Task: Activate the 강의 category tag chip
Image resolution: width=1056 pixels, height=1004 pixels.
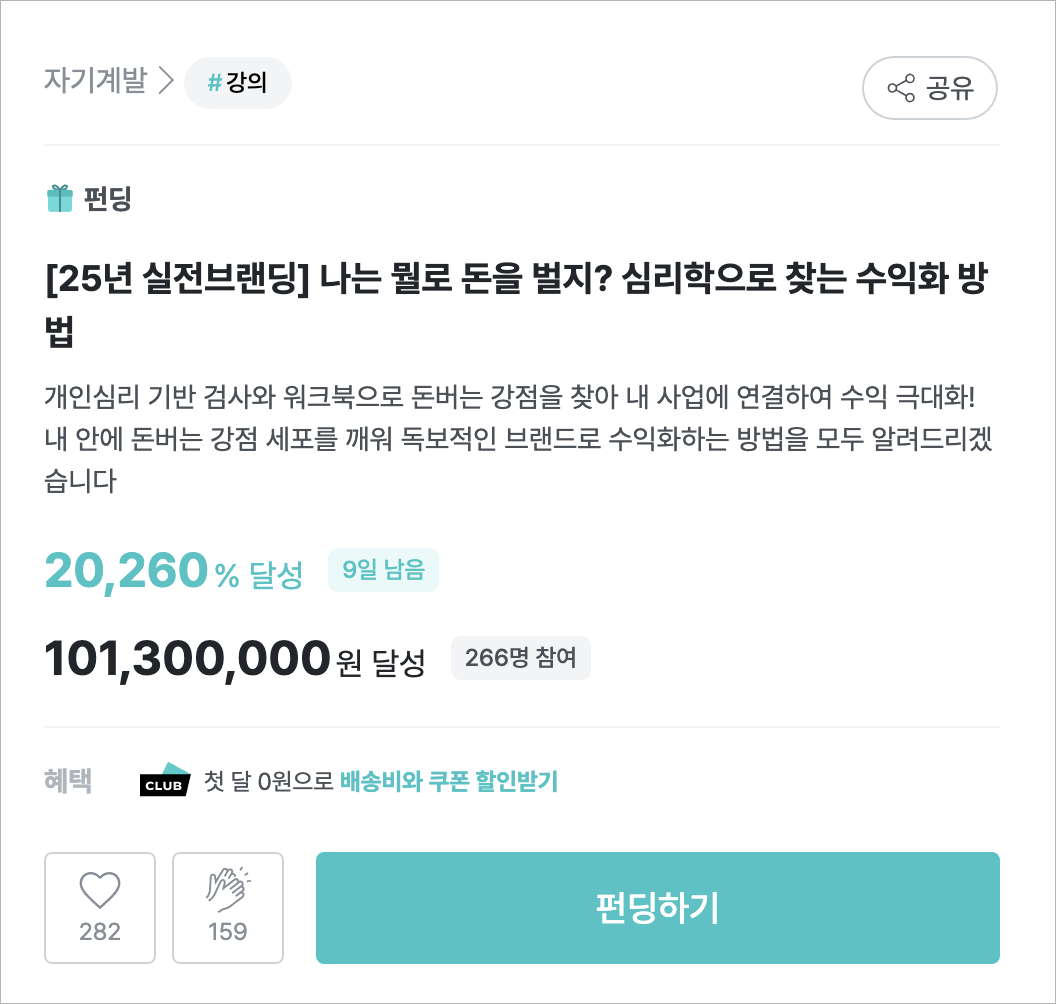Action: point(238,83)
